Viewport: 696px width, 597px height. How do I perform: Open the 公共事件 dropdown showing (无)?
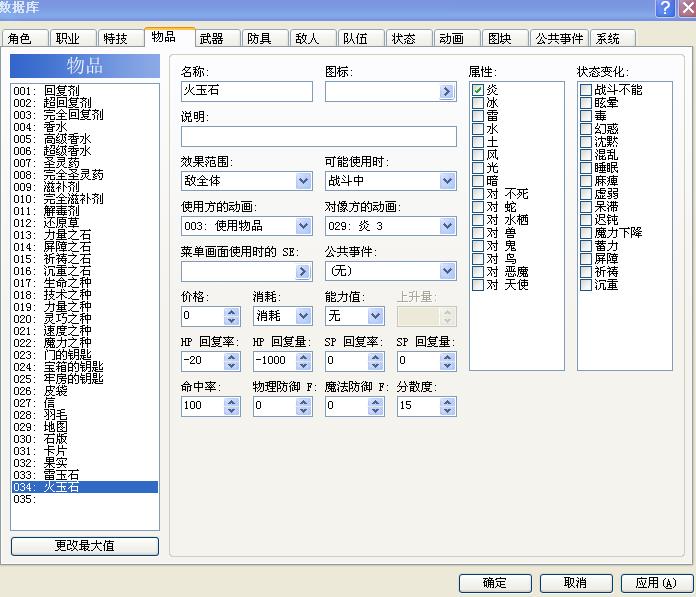tap(391, 271)
